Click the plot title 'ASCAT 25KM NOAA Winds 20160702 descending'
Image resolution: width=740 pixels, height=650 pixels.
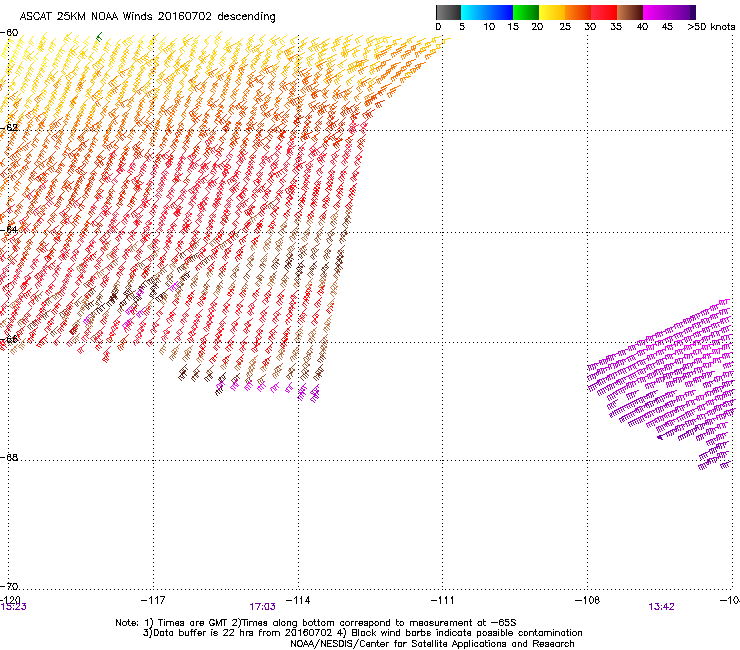click(x=147, y=16)
